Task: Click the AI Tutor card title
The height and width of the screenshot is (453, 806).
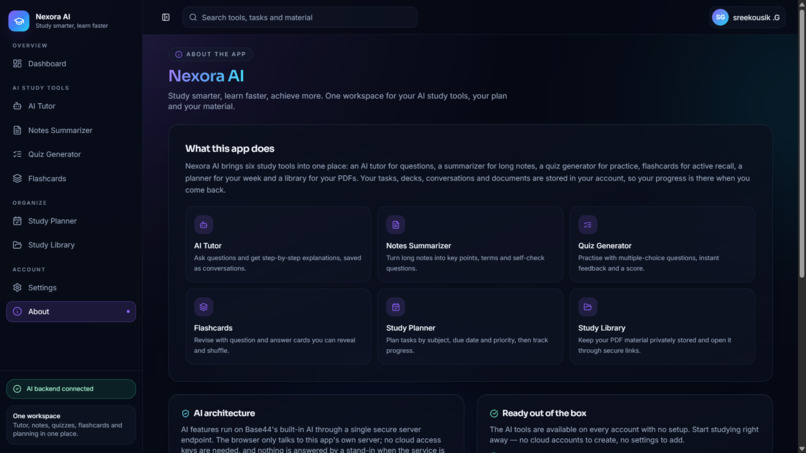Action: (x=208, y=246)
